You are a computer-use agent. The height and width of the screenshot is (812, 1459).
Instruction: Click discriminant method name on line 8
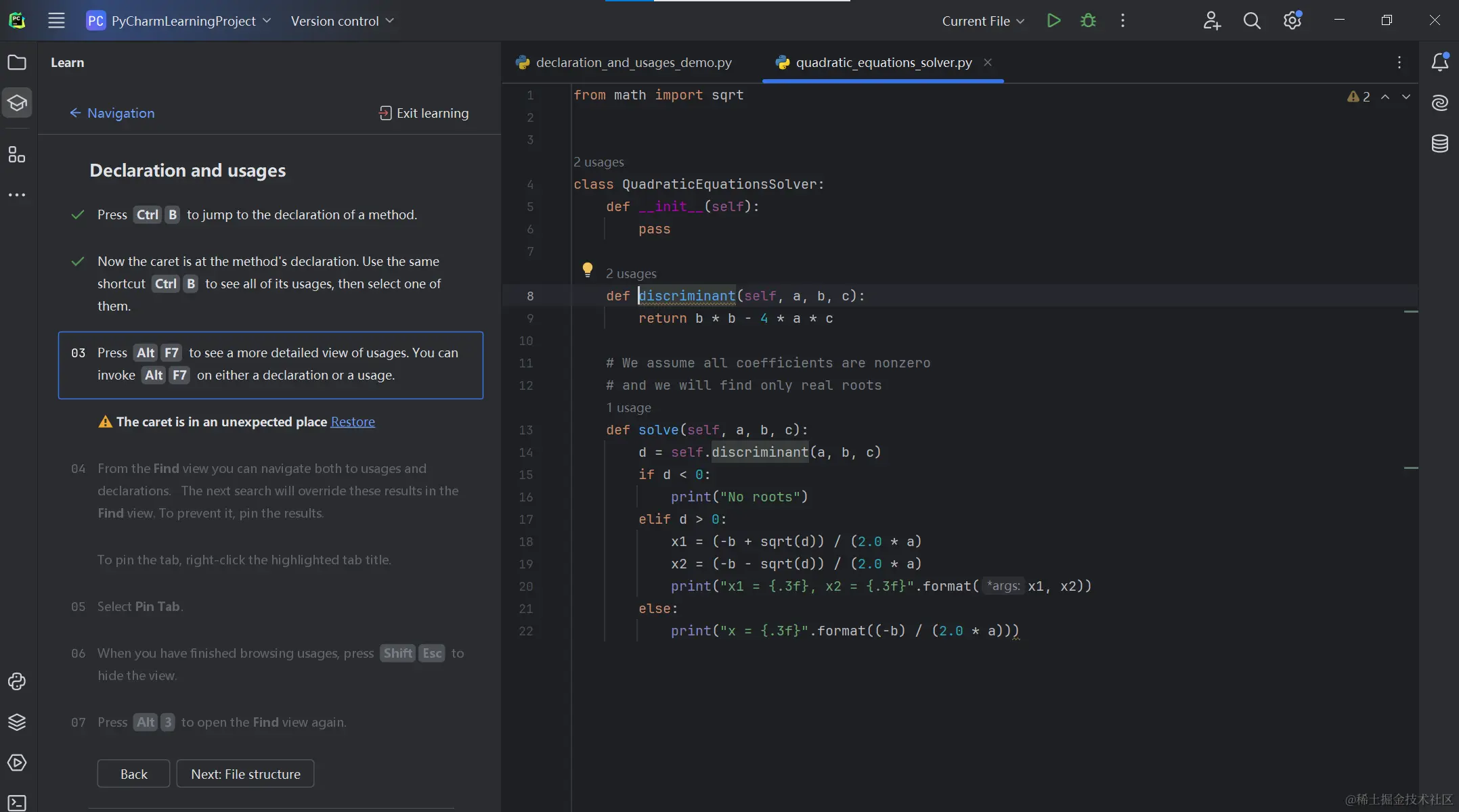point(687,296)
